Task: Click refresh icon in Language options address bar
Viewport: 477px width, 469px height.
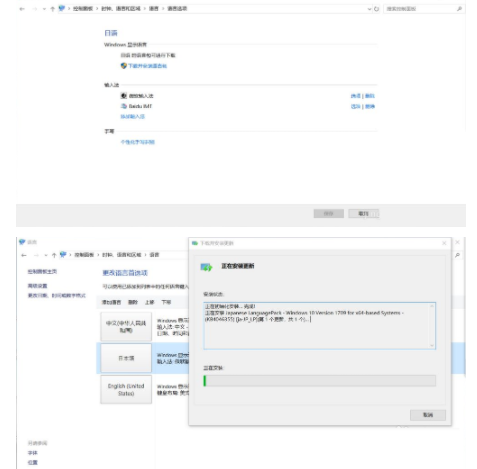Action: [x=376, y=9]
